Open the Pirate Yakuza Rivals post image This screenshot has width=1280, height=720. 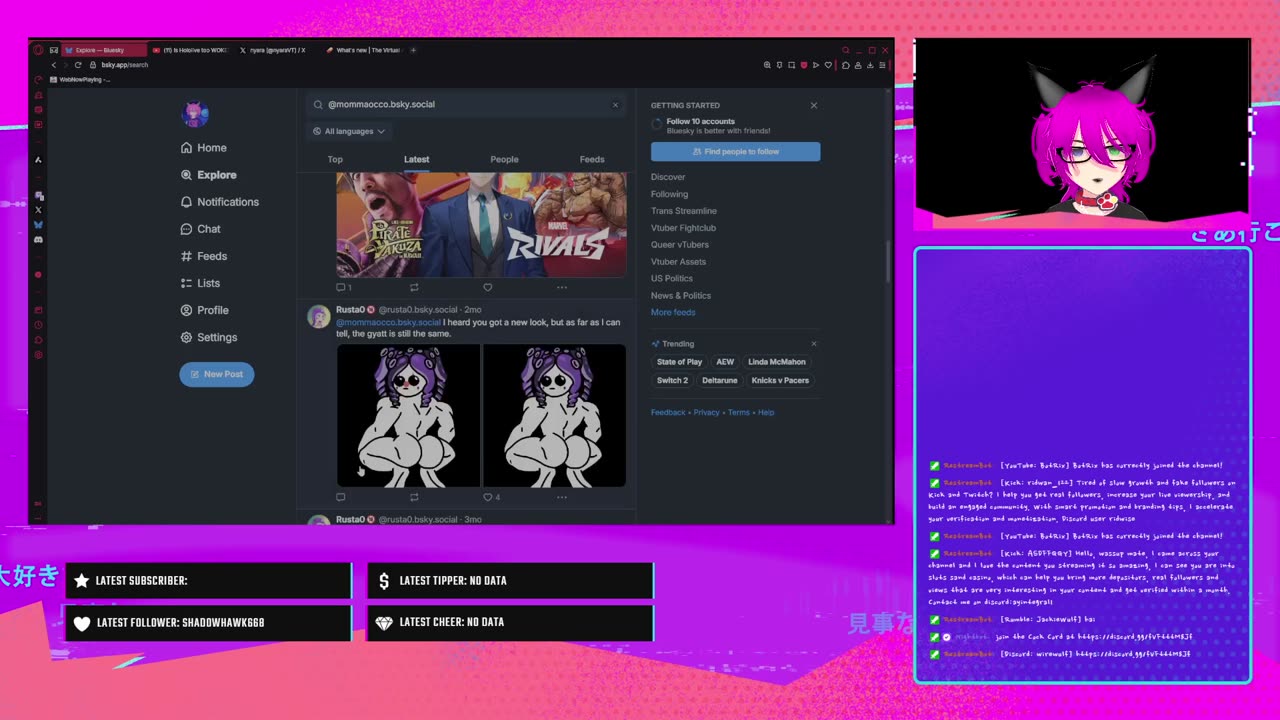pos(481,224)
